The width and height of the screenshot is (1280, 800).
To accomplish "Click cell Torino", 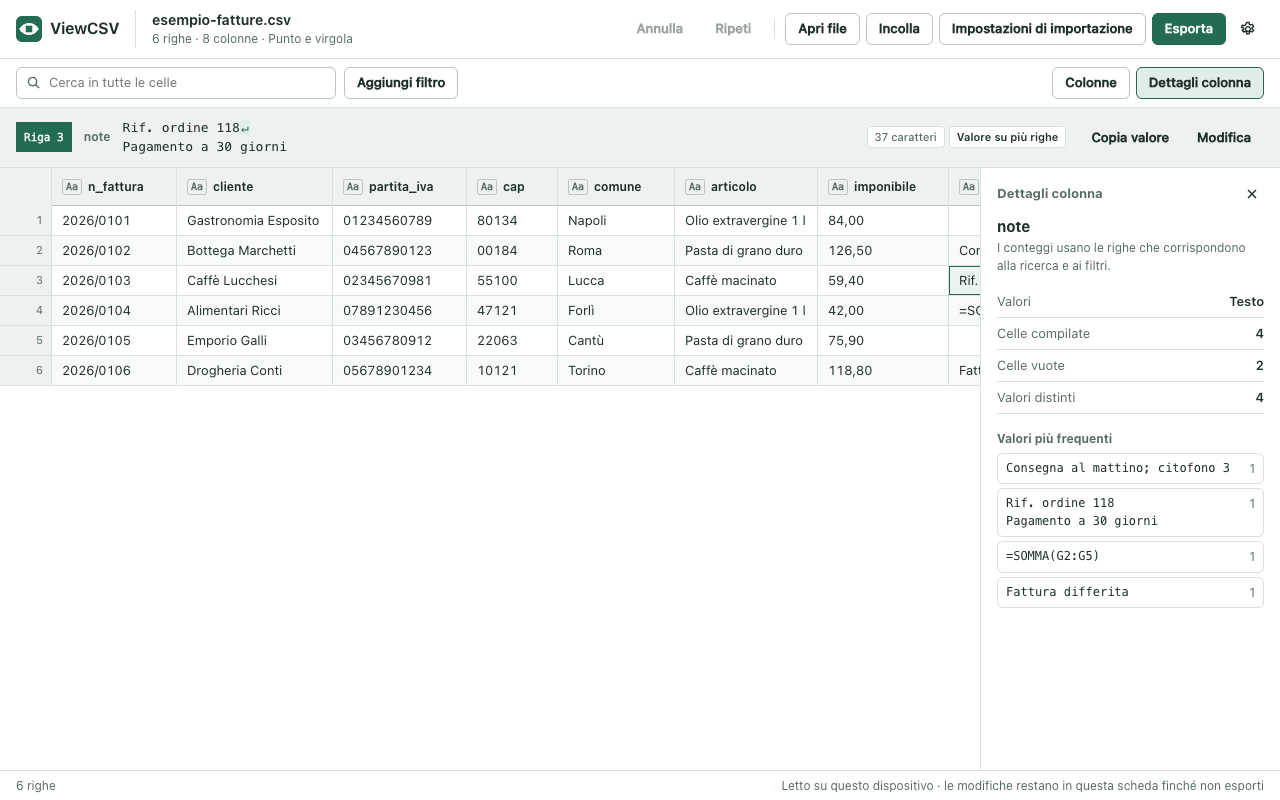I will [616, 371].
